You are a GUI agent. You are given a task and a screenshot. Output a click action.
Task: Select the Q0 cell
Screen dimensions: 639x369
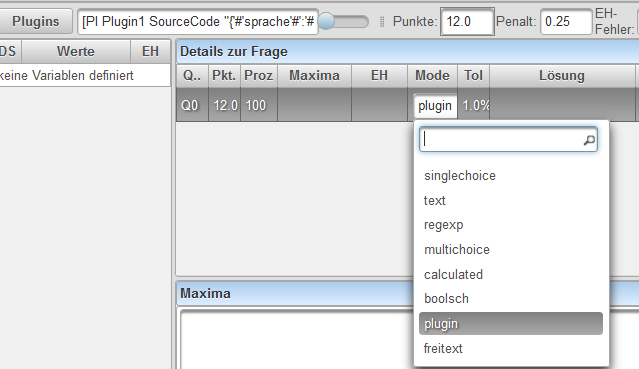192,105
